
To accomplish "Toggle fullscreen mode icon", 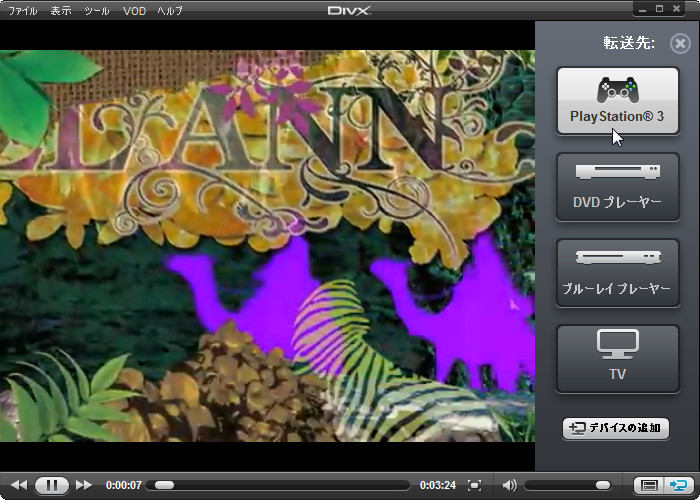I will pos(474,485).
